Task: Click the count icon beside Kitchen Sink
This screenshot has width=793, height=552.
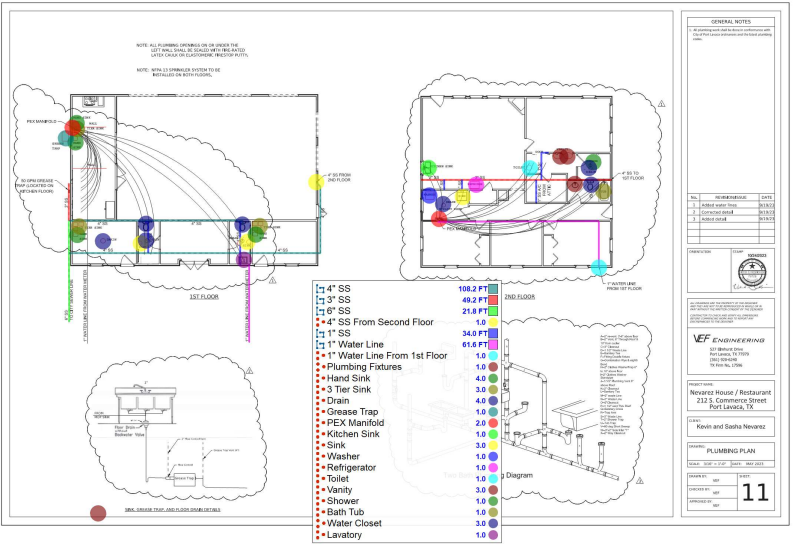Action: click(x=320, y=434)
